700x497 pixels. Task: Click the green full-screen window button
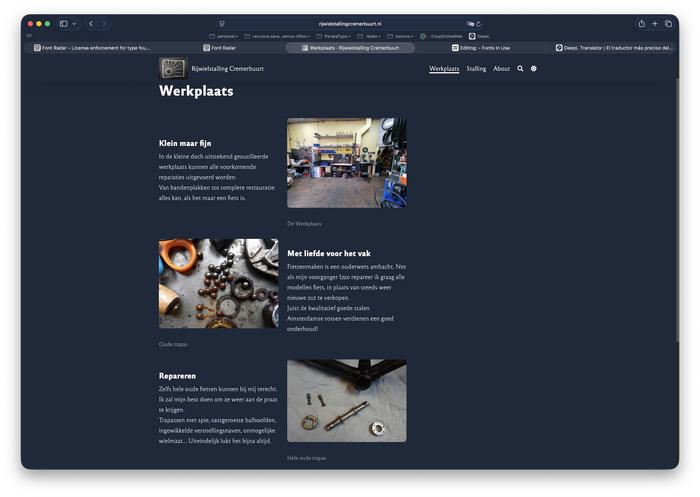(x=47, y=24)
